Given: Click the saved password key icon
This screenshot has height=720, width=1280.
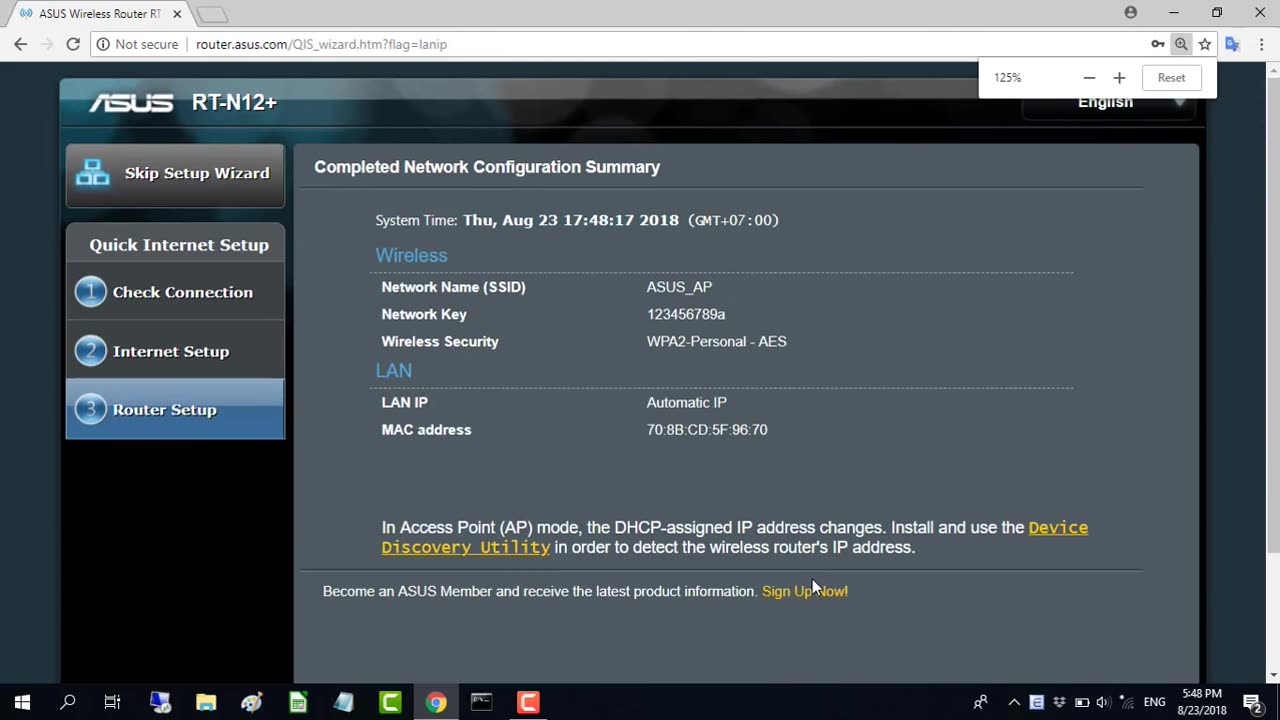Looking at the screenshot, I should click(1157, 44).
